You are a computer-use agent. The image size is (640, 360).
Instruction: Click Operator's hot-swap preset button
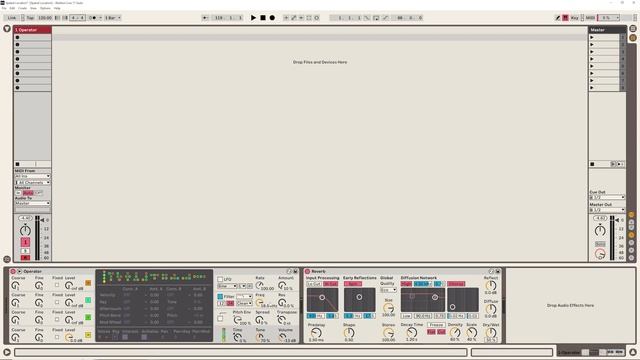(289, 271)
